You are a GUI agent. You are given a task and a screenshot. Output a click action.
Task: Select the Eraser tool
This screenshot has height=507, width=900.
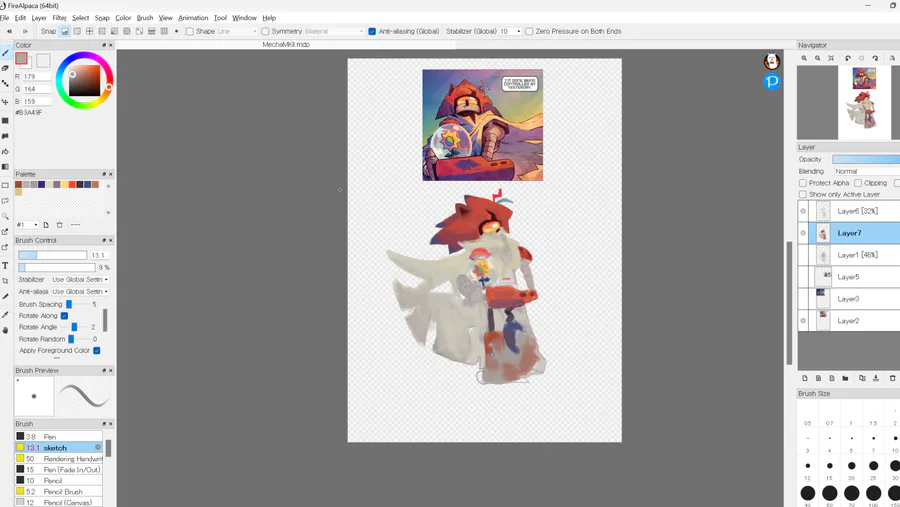(x=5, y=68)
